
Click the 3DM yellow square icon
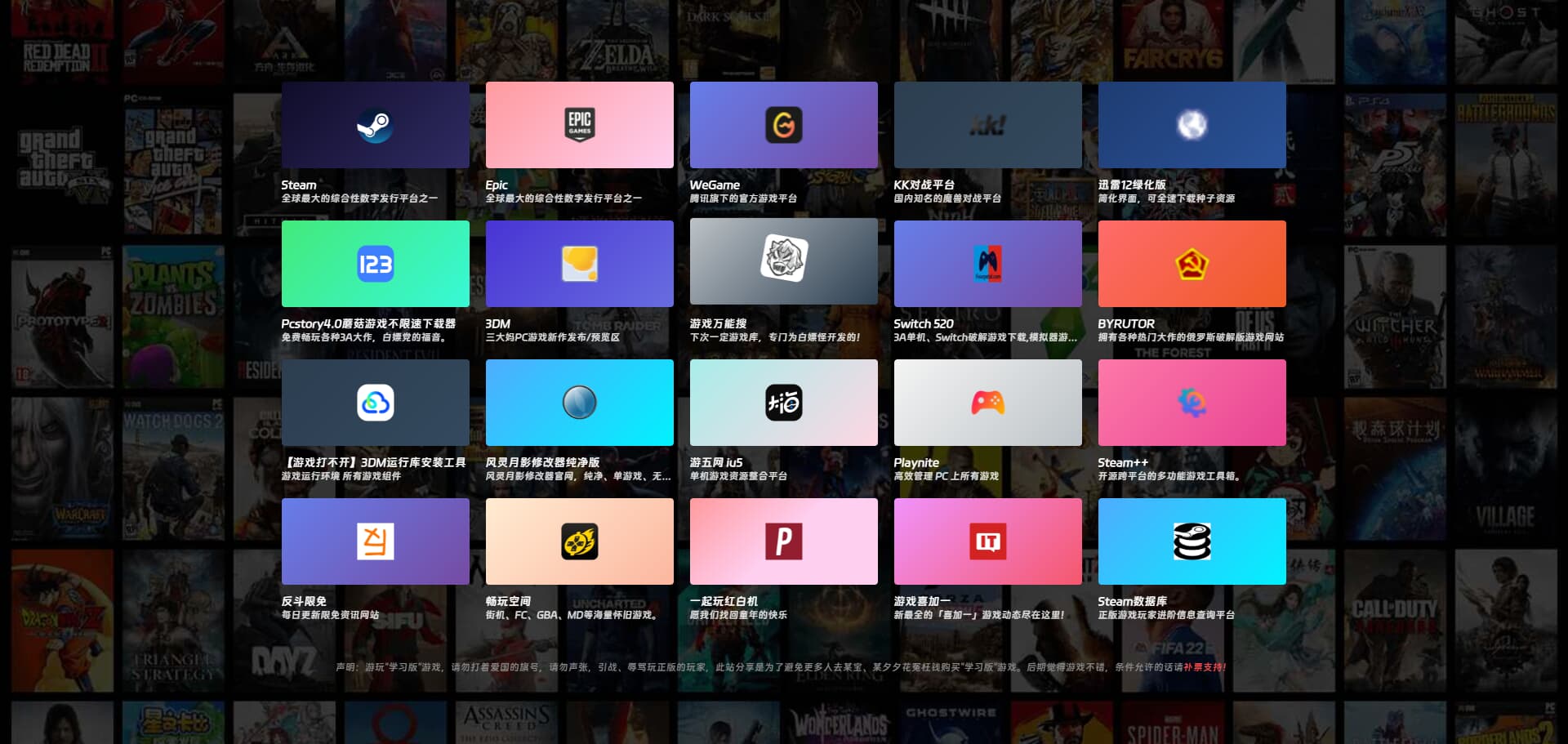pyautogui.click(x=580, y=264)
